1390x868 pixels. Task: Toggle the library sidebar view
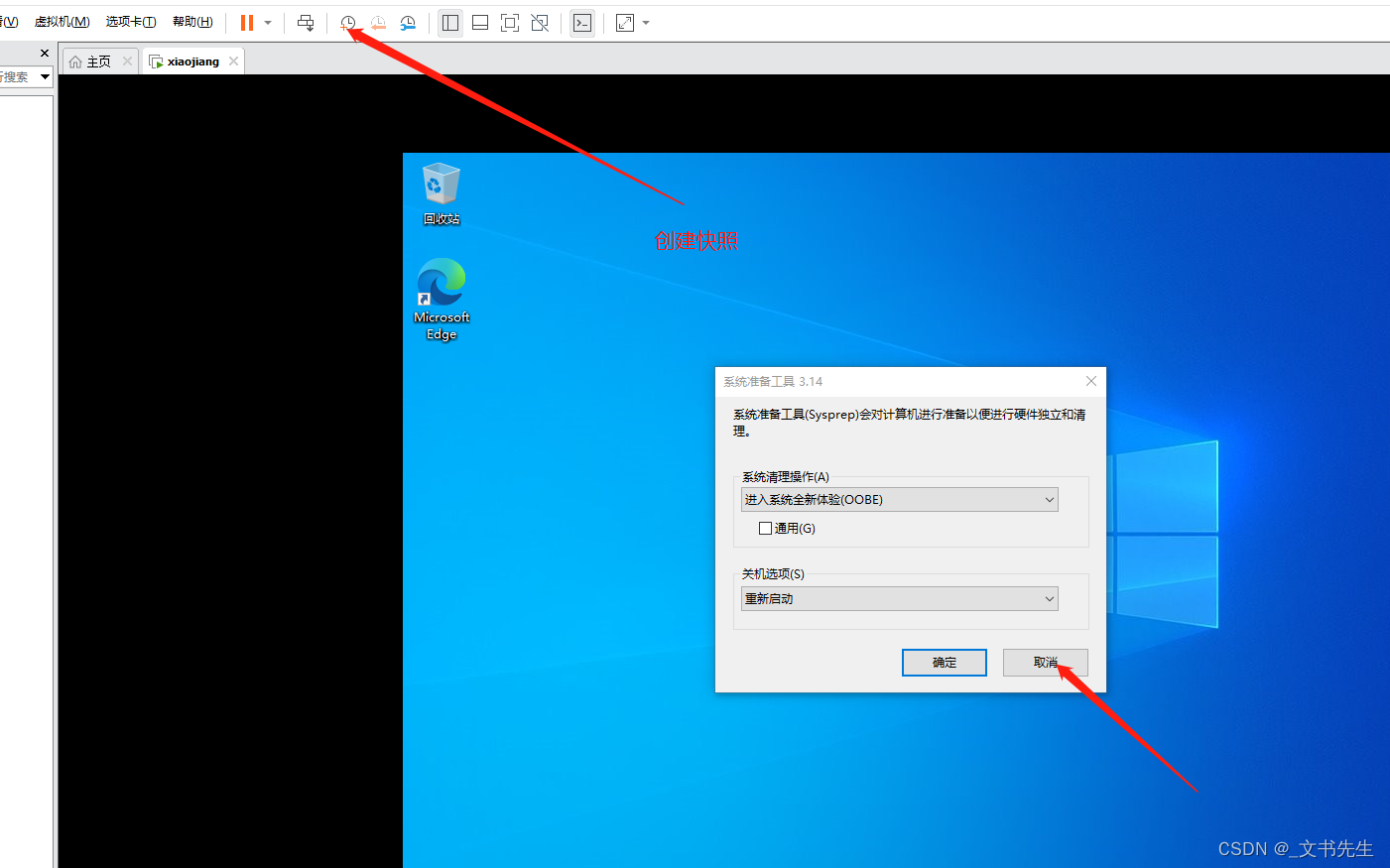point(450,23)
